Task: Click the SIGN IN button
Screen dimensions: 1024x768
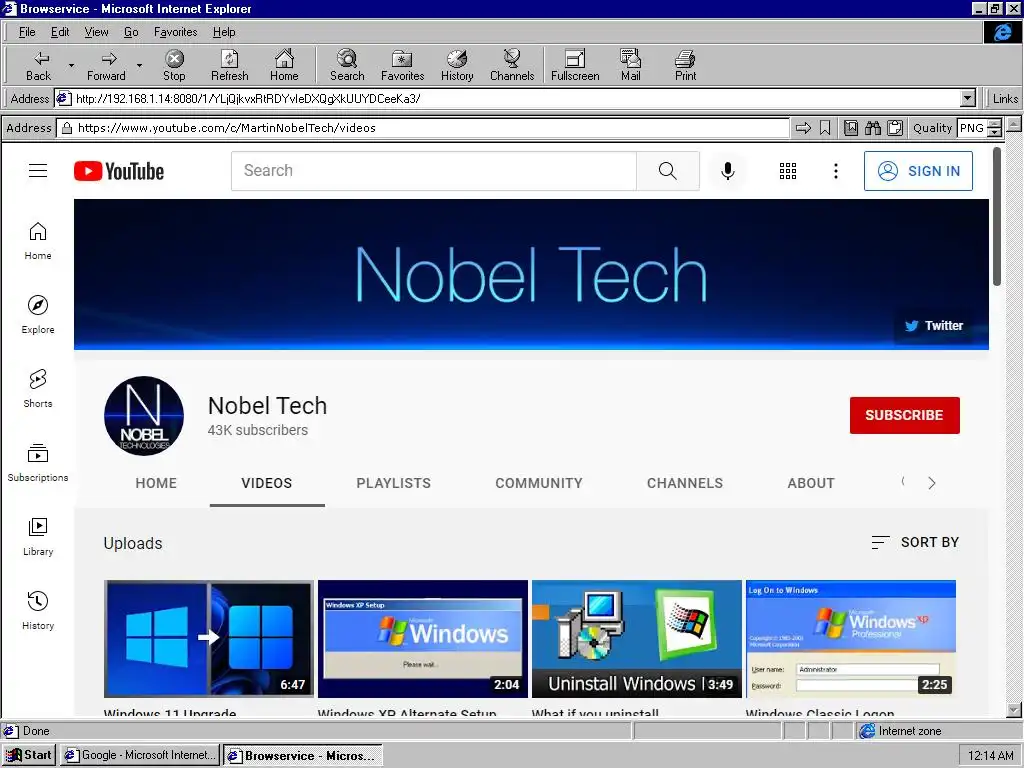Action: click(x=918, y=171)
